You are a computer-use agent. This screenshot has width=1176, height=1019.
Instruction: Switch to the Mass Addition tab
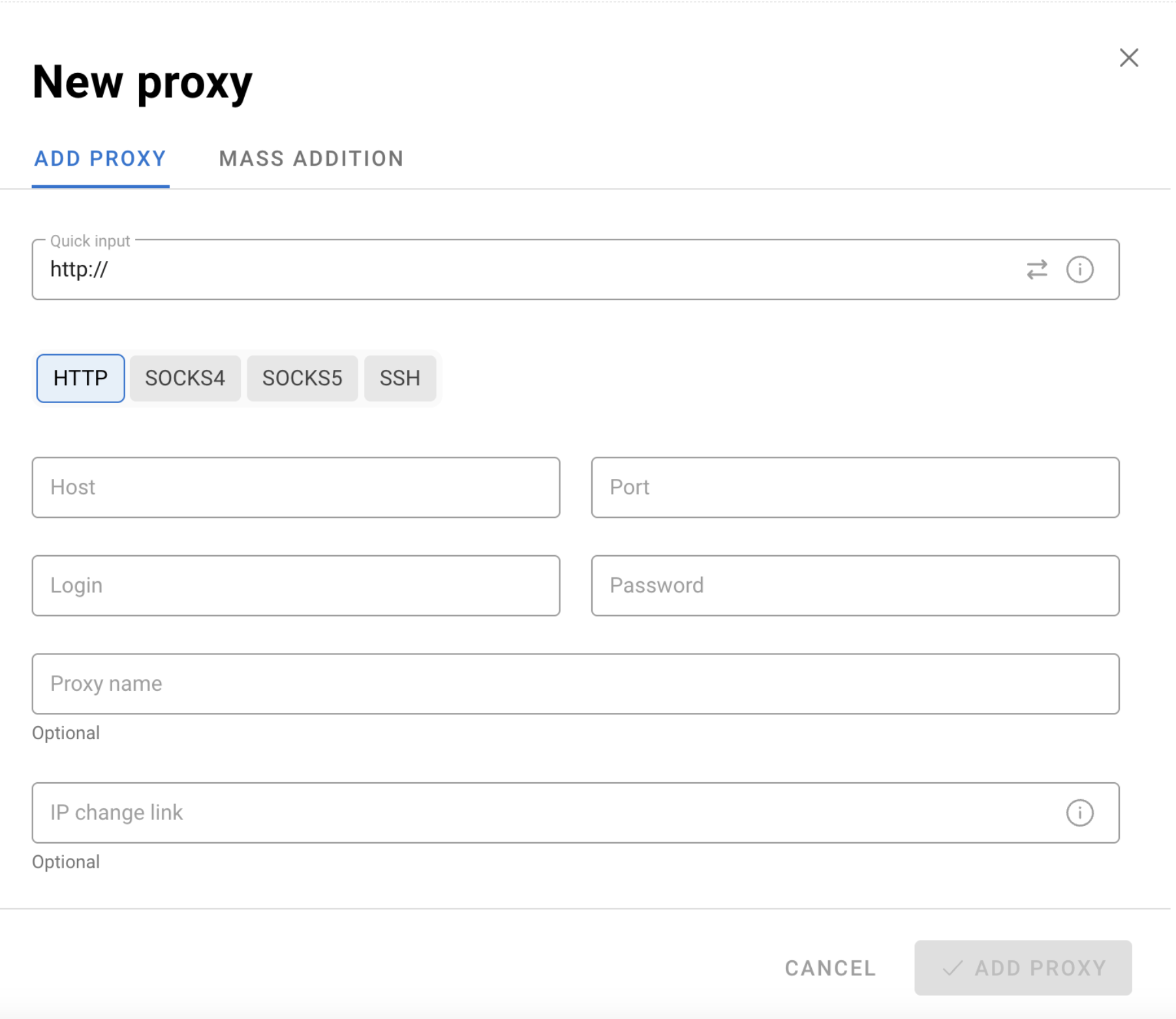311,159
